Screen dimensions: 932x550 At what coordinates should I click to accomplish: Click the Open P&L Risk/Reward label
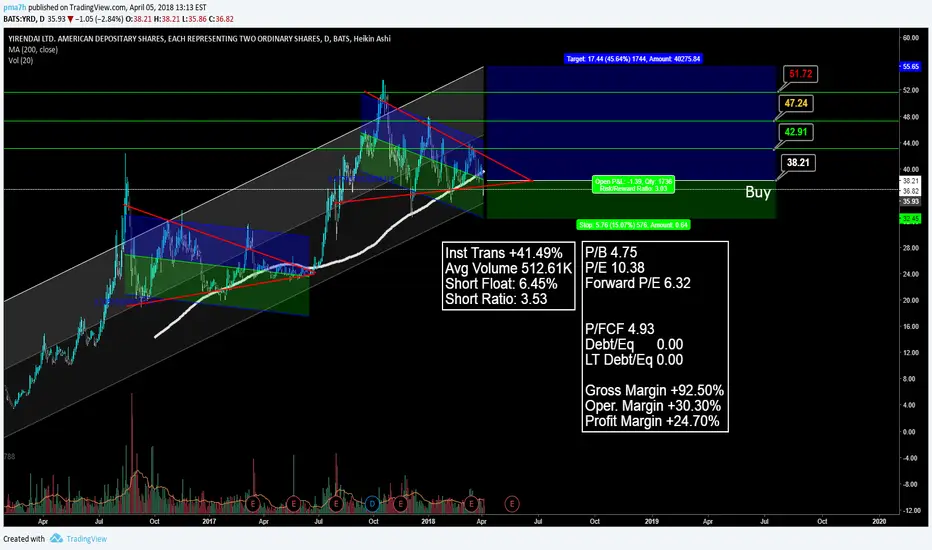(x=633, y=185)
